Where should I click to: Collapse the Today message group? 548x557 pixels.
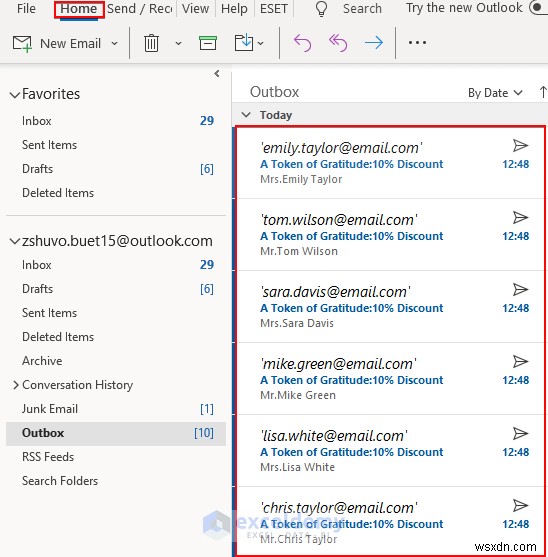click(x=246, y=115)
